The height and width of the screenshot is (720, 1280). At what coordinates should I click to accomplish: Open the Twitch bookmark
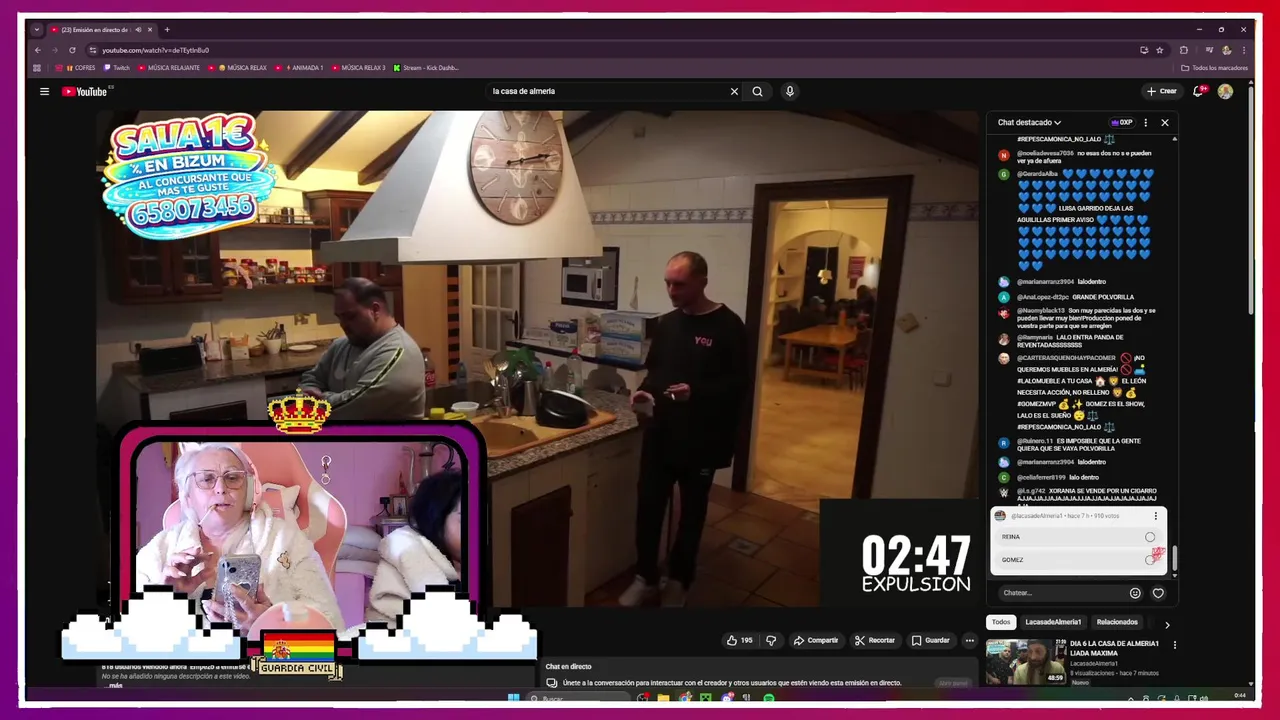tap(117, 68)
